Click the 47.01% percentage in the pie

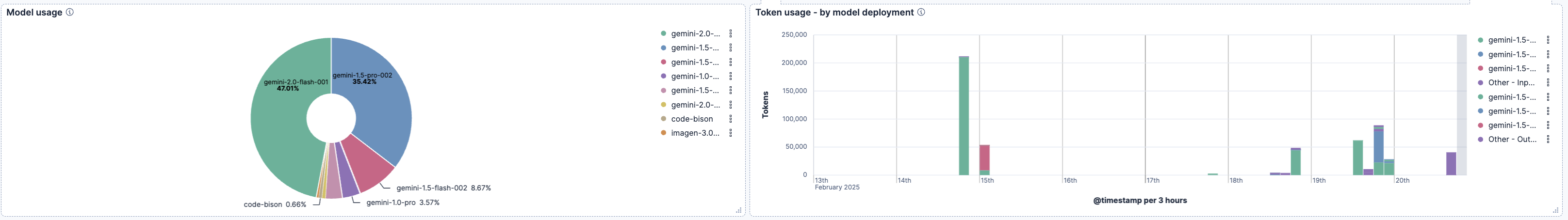click(x=288, y=89)
